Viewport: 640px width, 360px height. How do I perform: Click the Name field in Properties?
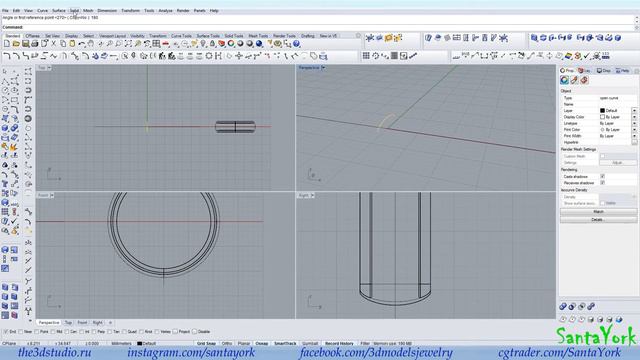click(x=617, y=104)
